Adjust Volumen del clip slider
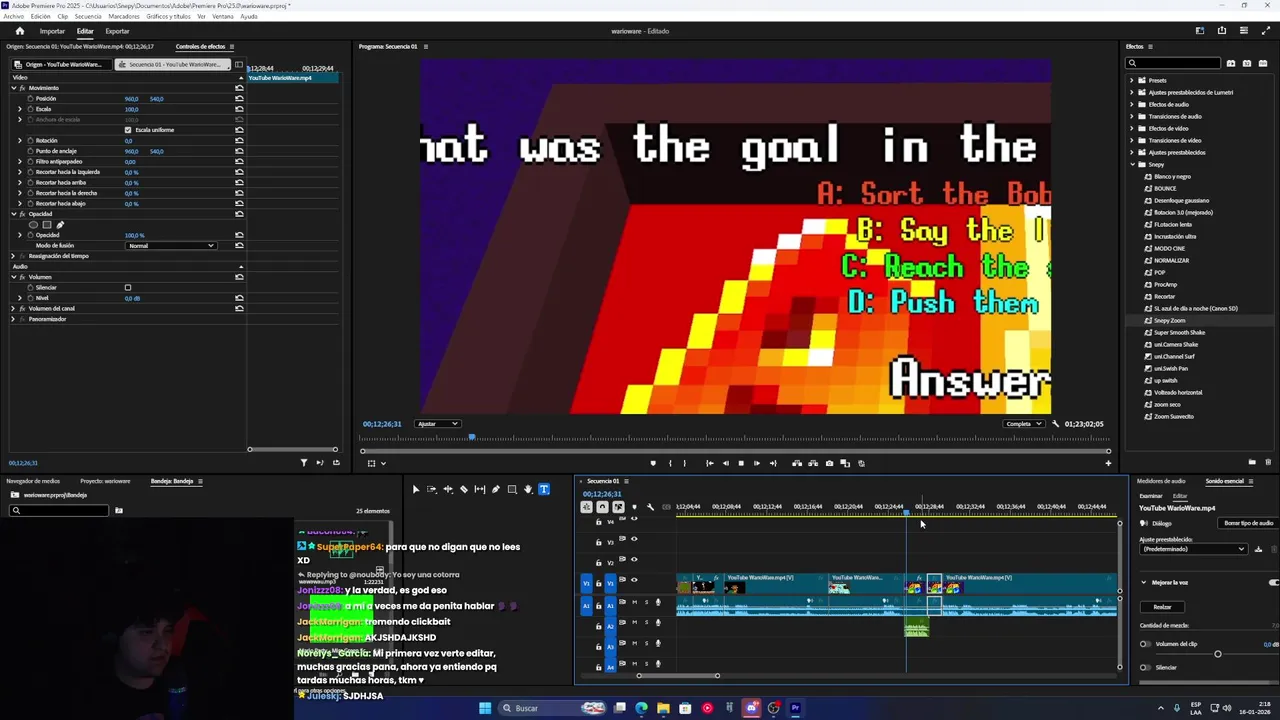This screenshot has width=1280, height=720. (1217, 654)
